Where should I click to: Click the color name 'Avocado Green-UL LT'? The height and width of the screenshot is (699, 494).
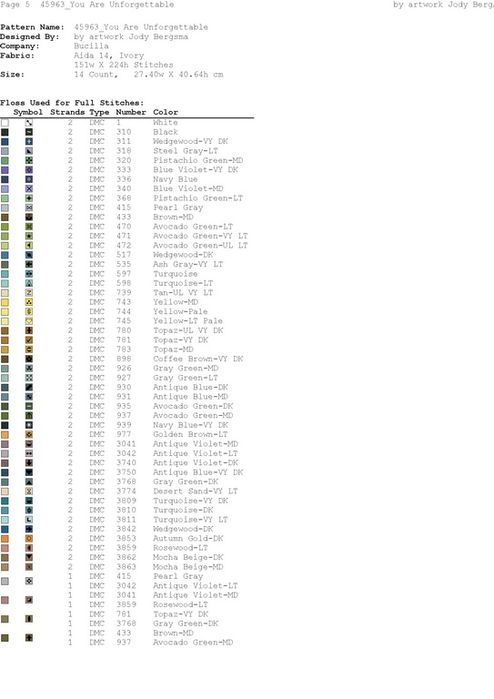[x=201, y=245]
